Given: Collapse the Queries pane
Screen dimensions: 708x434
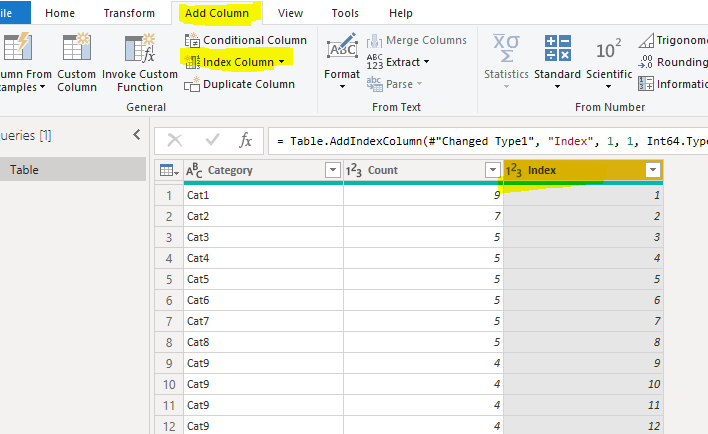Looking at the screenshot, I should (137, 135).
